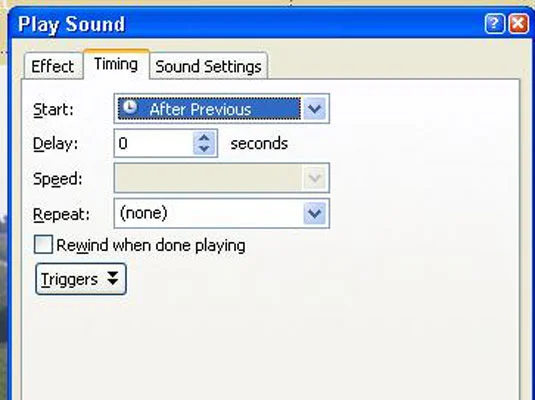Click into the Delay seconds field
Image resolution: width=535 pixels, height=400 pixels.
click(x=154, y=143)
